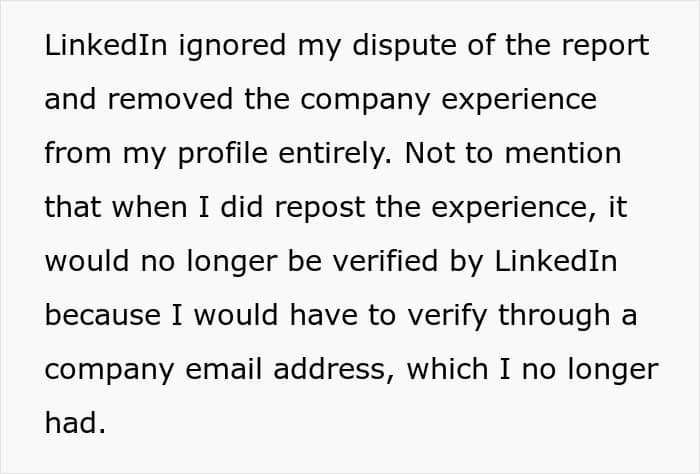Click the word "dispute"
This screenshot has height=474, width=700.
404,46
